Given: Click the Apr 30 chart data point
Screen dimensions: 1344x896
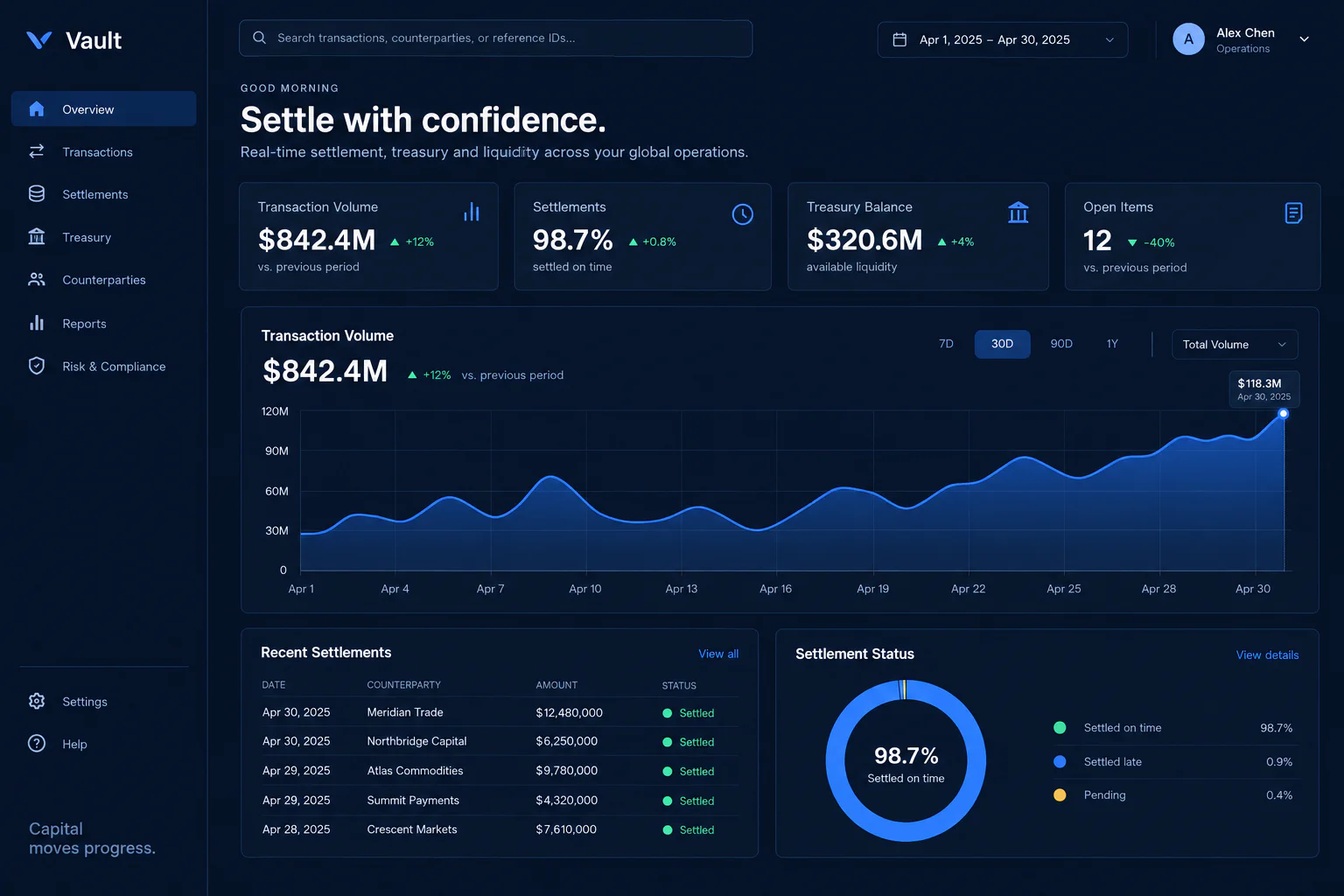Looking at the screenshot, I should 1284,413.
